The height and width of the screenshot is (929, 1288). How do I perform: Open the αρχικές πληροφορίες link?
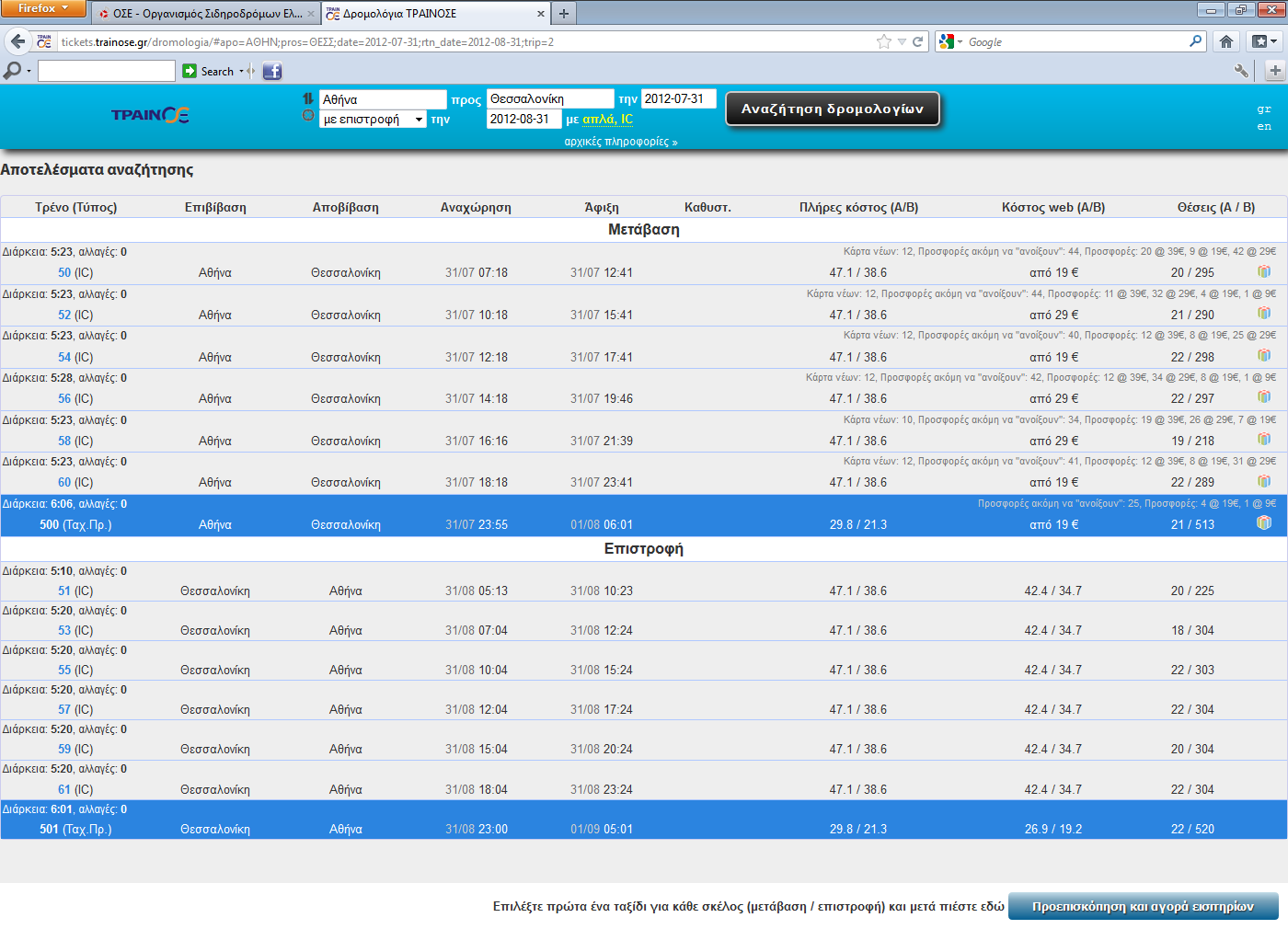(621, 142)
